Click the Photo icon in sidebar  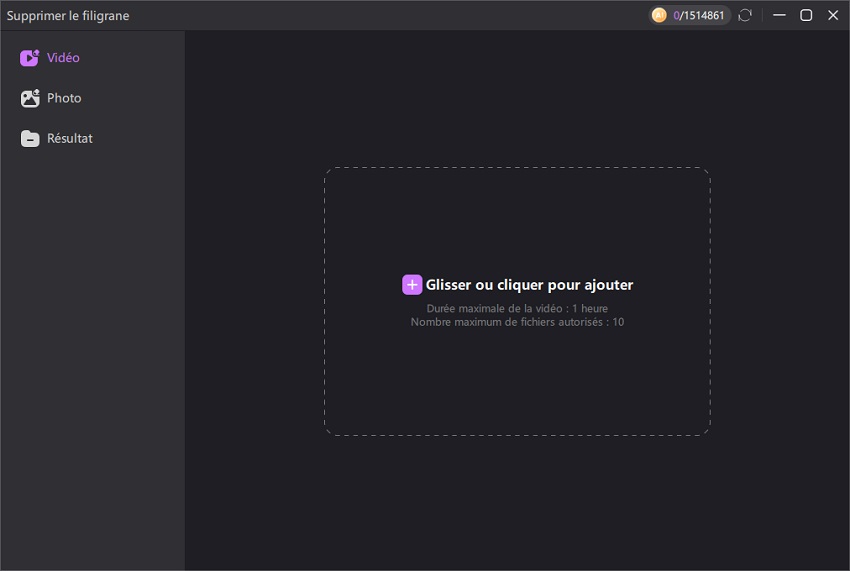point(29,98)
